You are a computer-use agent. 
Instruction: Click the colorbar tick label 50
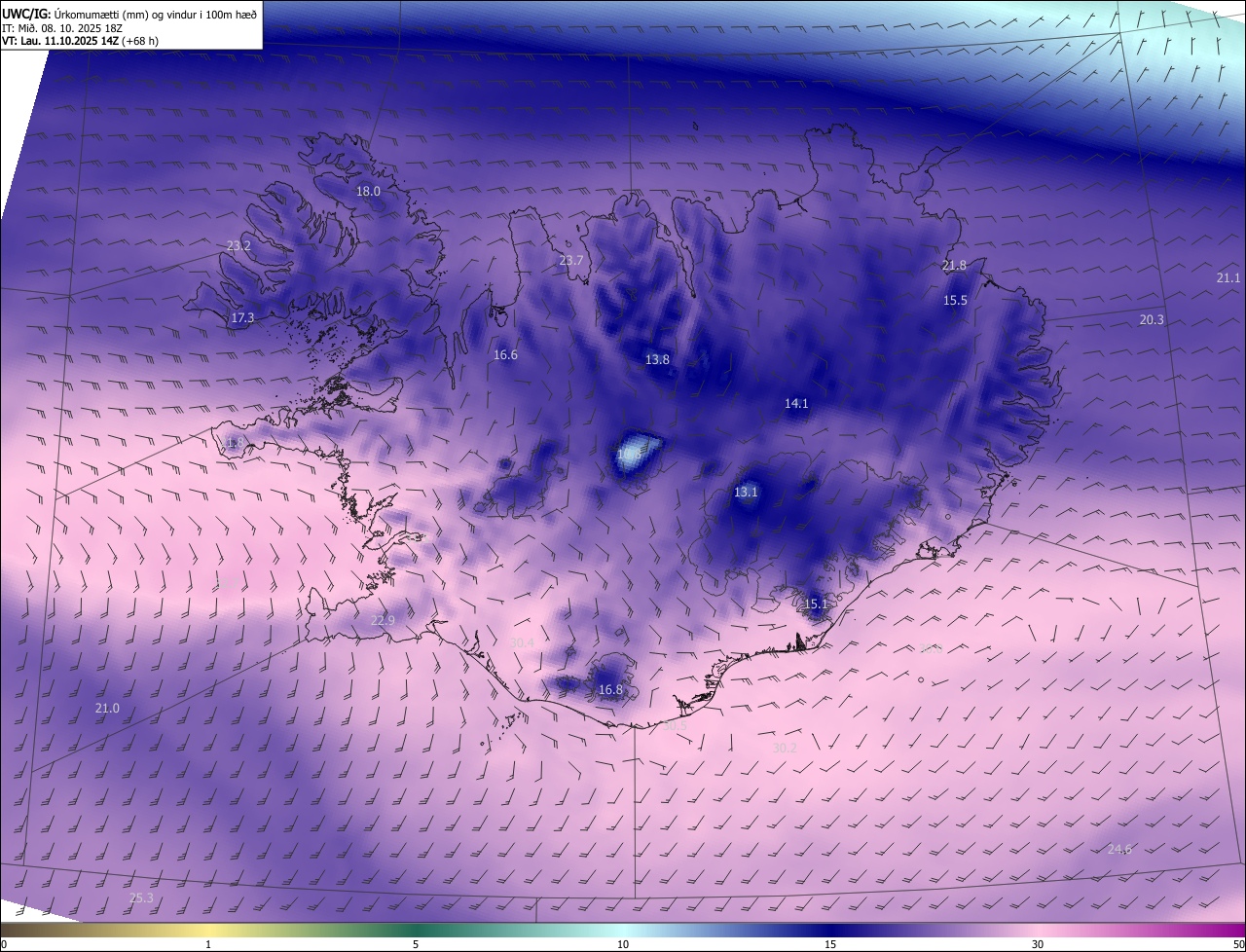click(x=1238, y=944)
